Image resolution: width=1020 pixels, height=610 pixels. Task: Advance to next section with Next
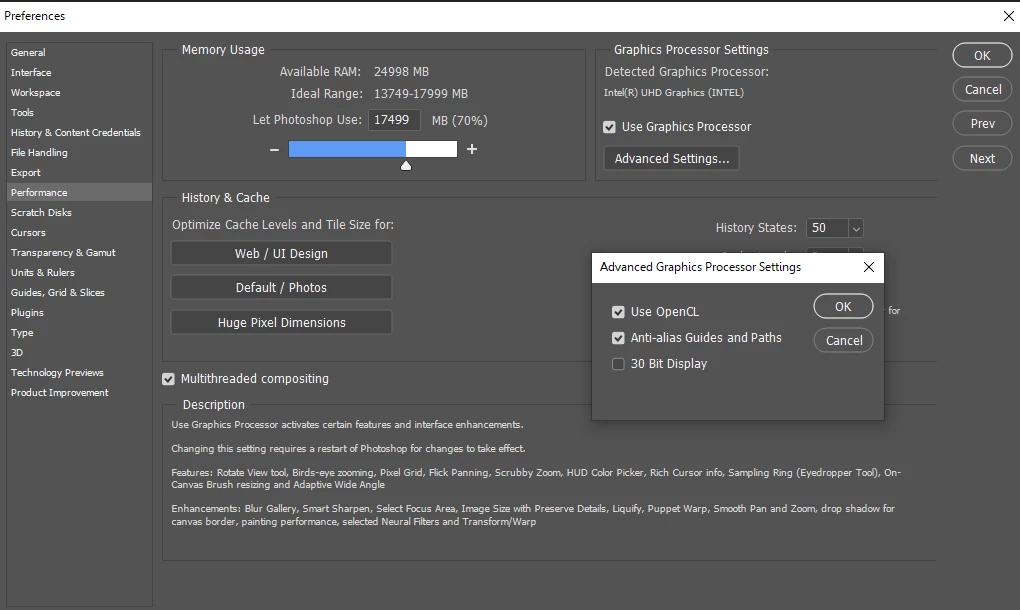coord(982,159)
